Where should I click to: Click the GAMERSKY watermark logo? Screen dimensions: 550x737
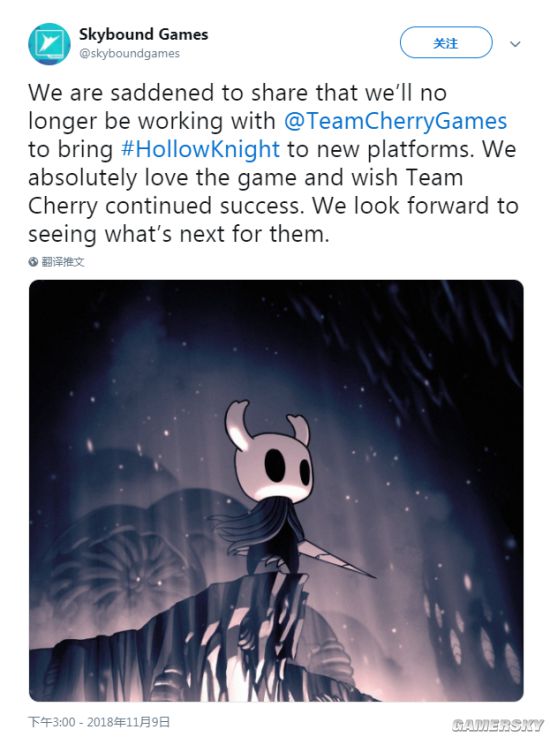(x=498, y=724)
